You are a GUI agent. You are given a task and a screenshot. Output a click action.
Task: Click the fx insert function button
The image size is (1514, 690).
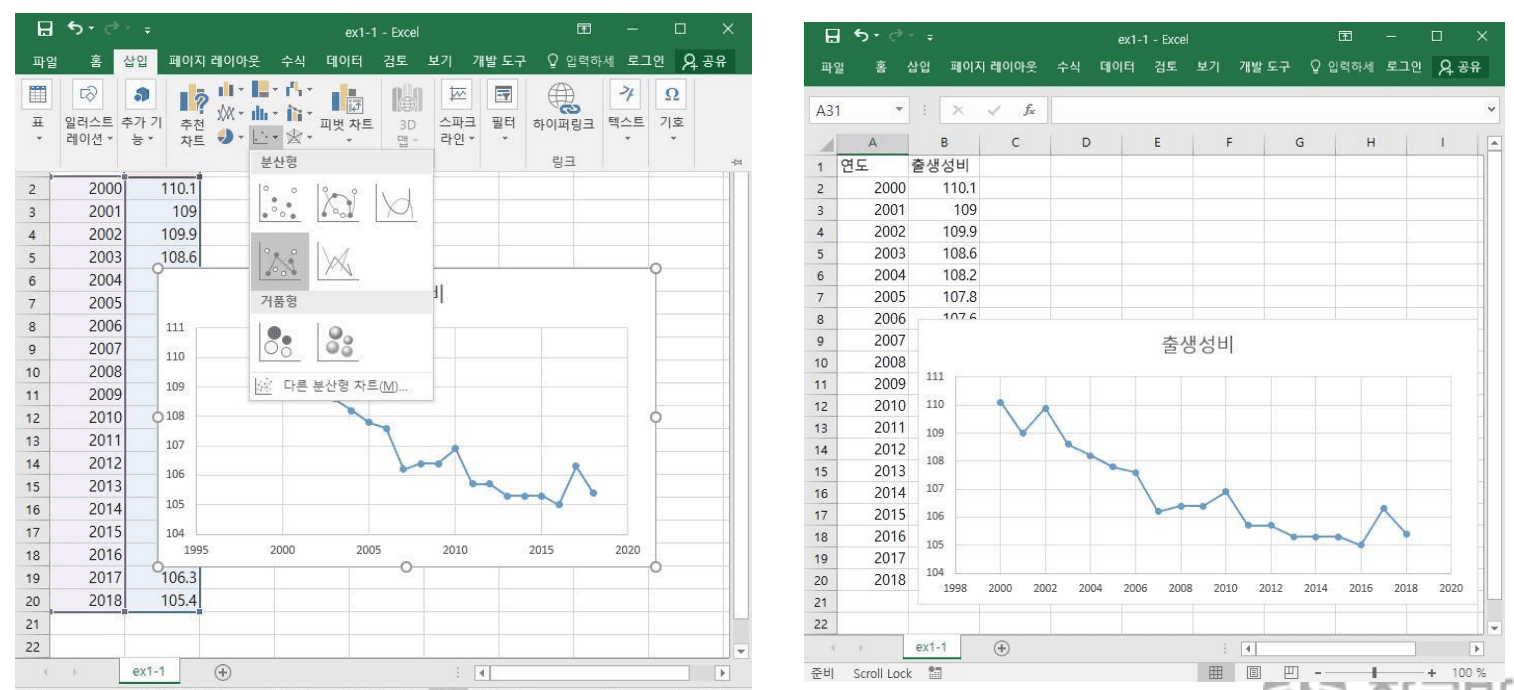point(1028,110)
